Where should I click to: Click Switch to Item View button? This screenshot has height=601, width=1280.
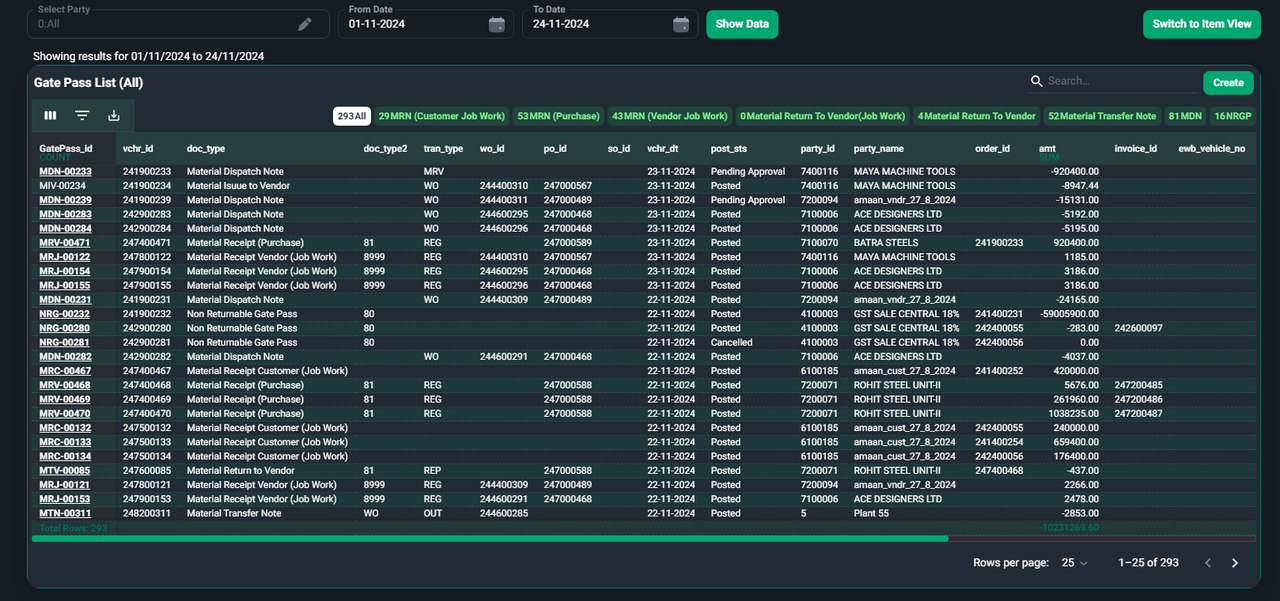click(1202, 24)
